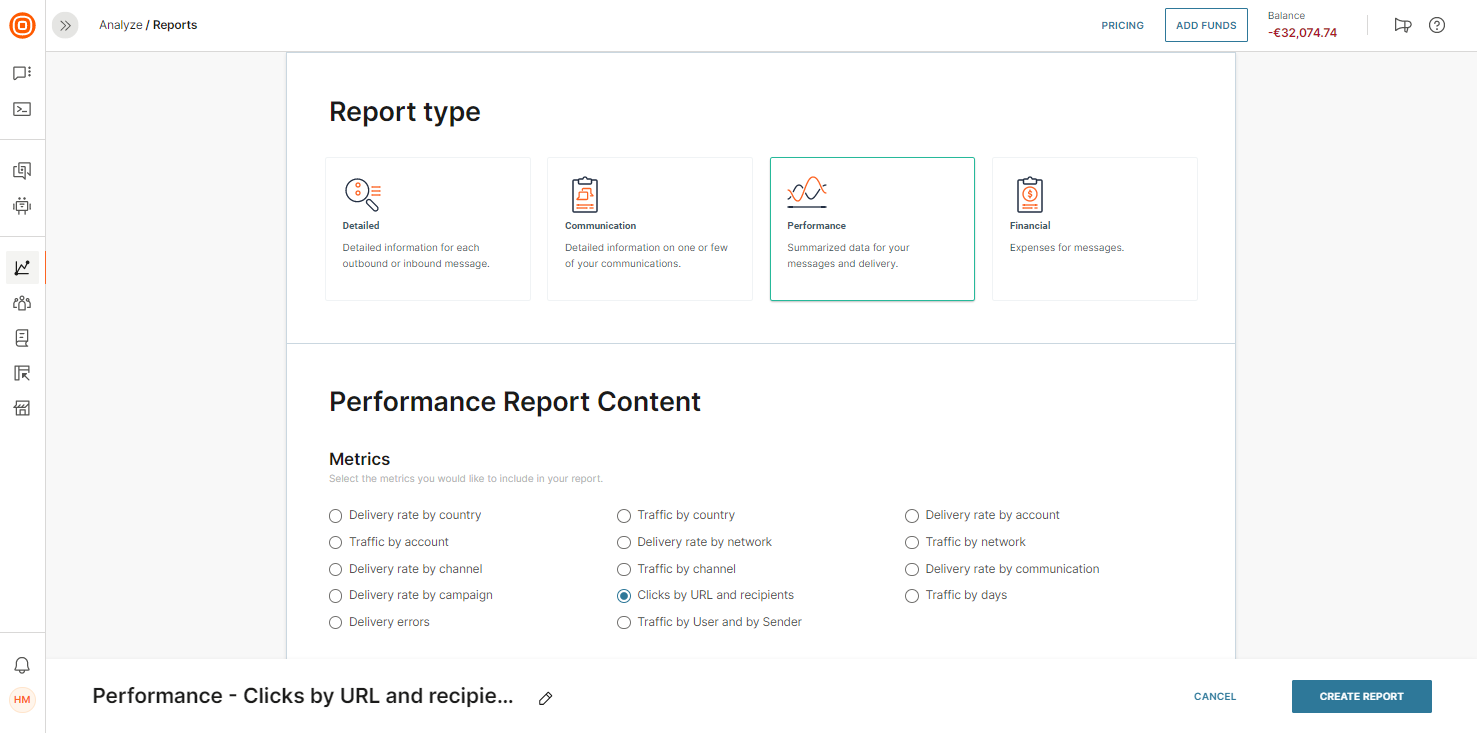Open the Analyze chart sidebar icon

pyautogui.click(x=22, y=268)
